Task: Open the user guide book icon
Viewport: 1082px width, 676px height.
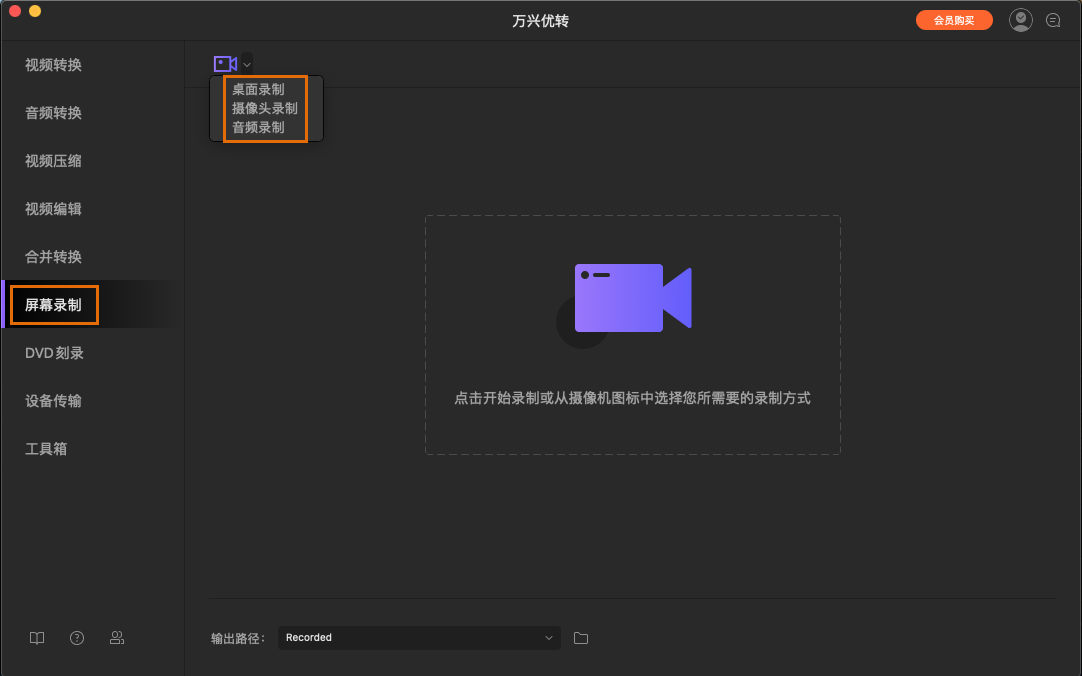Action: click(36, 637)
